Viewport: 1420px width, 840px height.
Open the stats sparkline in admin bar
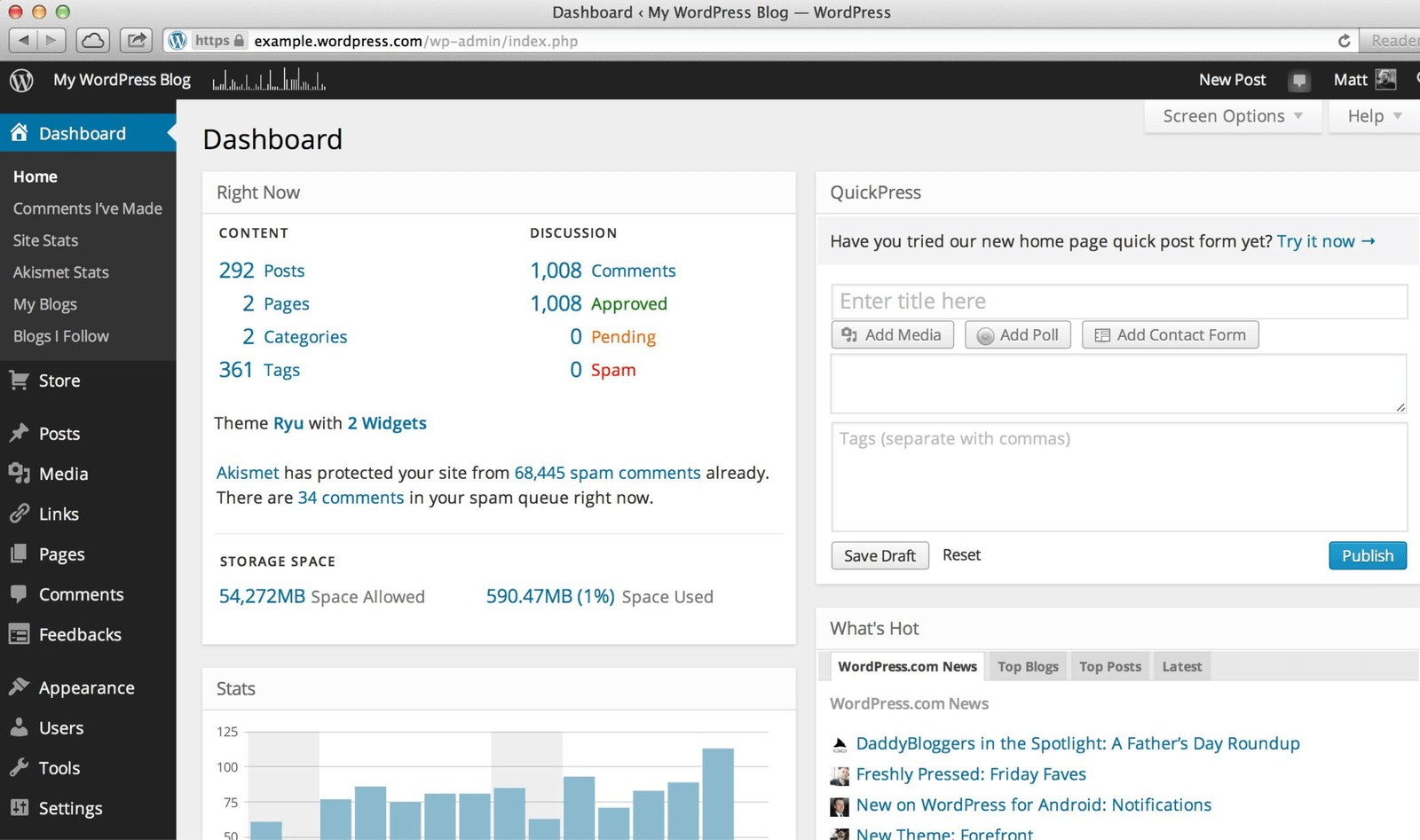click(269, 80)
